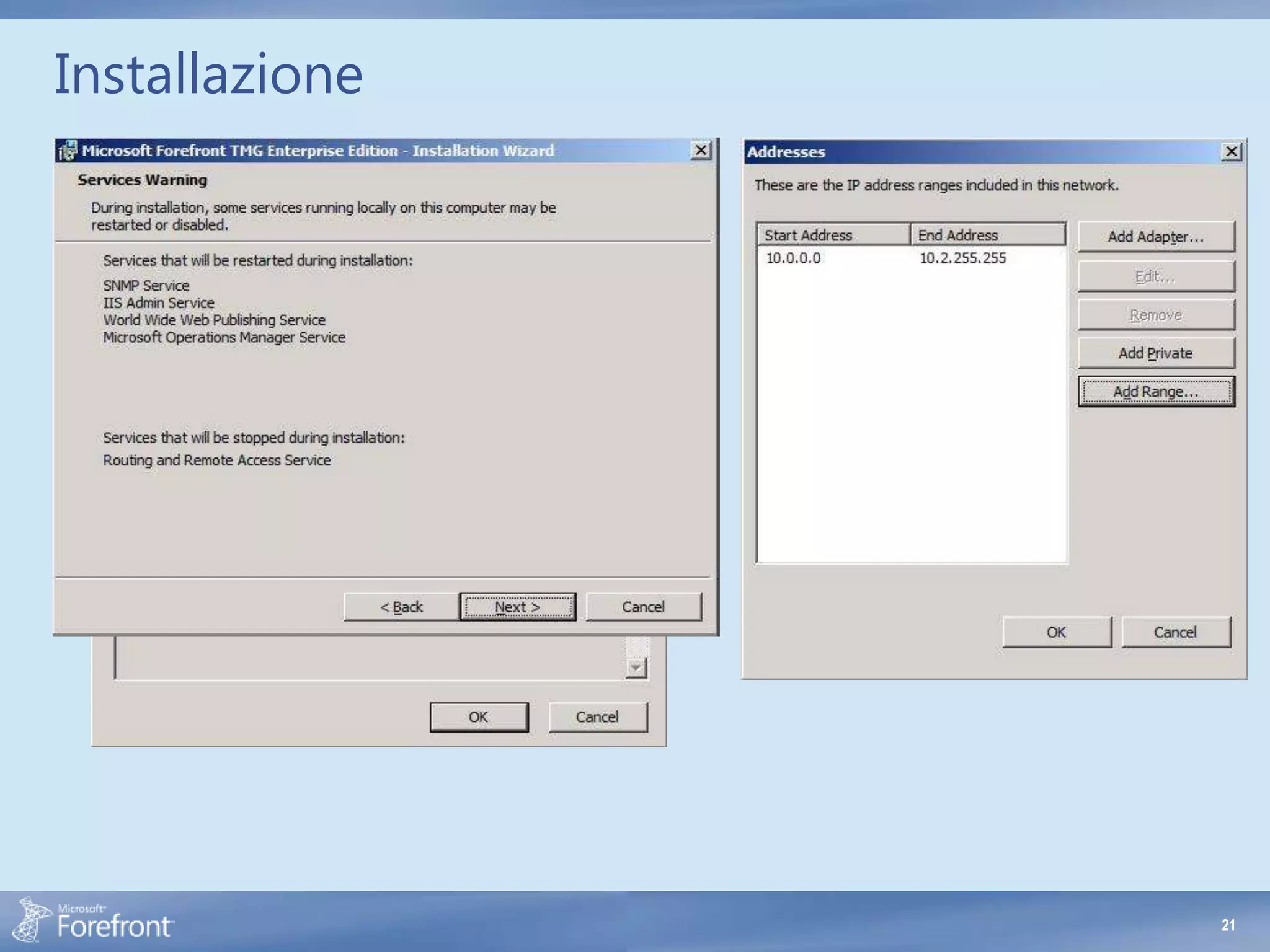Click Cancel in the background dialog behind the wizard
This screenshot has width=1270, height=952.
pos(598,717)
